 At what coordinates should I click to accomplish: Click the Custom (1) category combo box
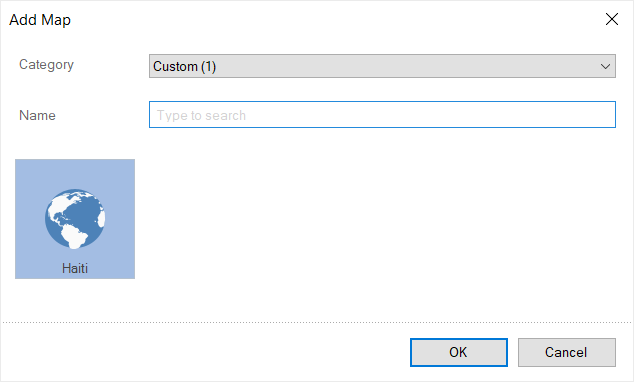tap(382, 66)
